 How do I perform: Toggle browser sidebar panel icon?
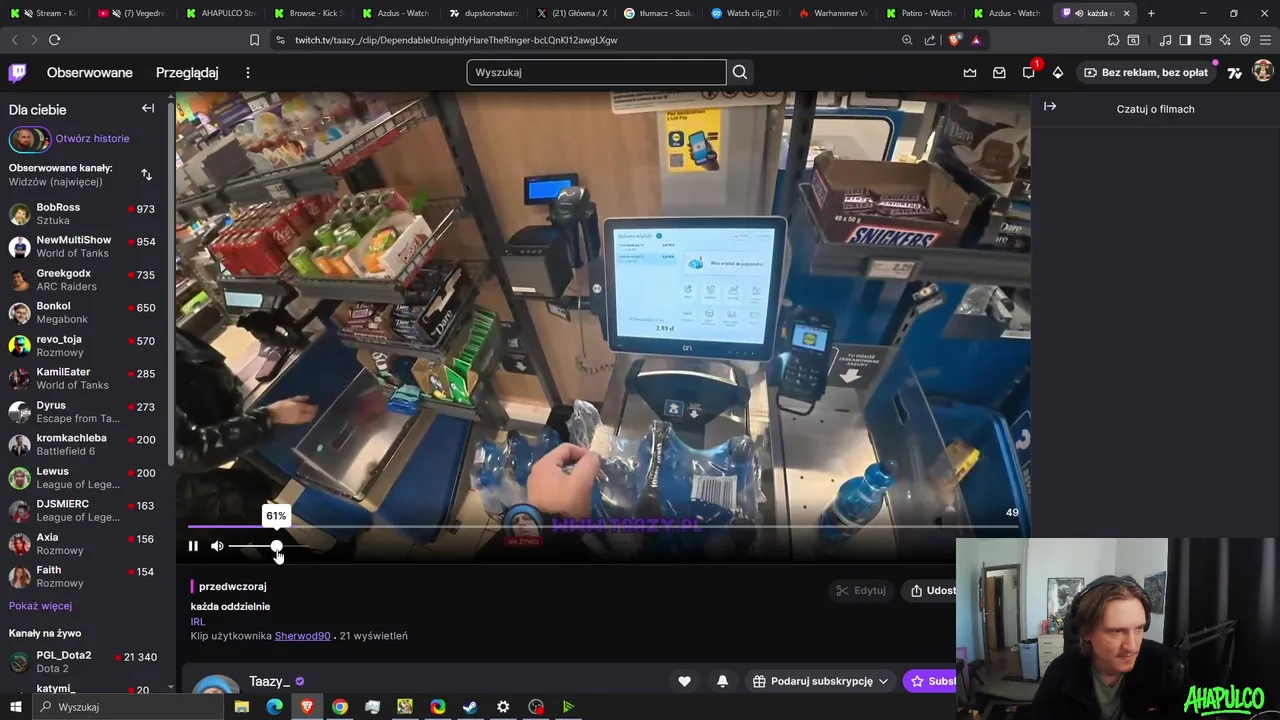point(1185,40)
